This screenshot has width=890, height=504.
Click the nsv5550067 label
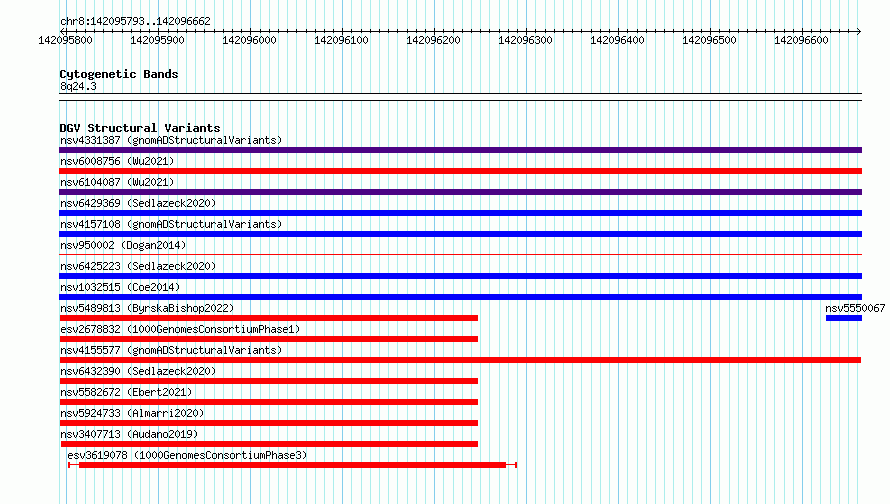click(855, 308)
